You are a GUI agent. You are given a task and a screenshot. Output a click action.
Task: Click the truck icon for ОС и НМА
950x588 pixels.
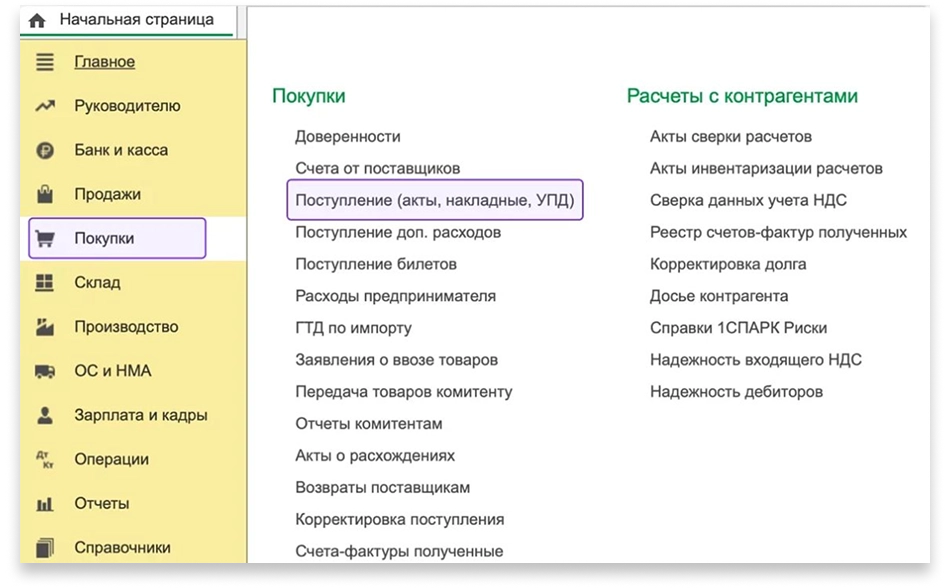45,371
